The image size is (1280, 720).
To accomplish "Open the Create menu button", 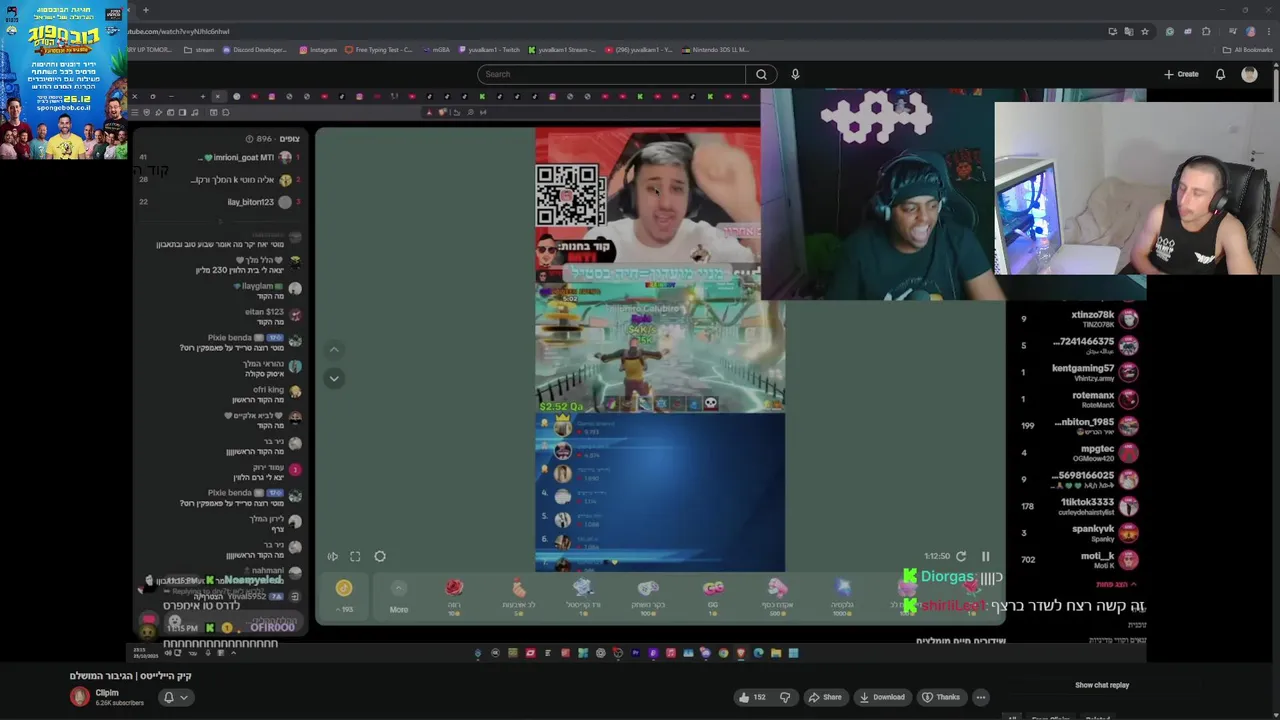I will pos(1181,74).
